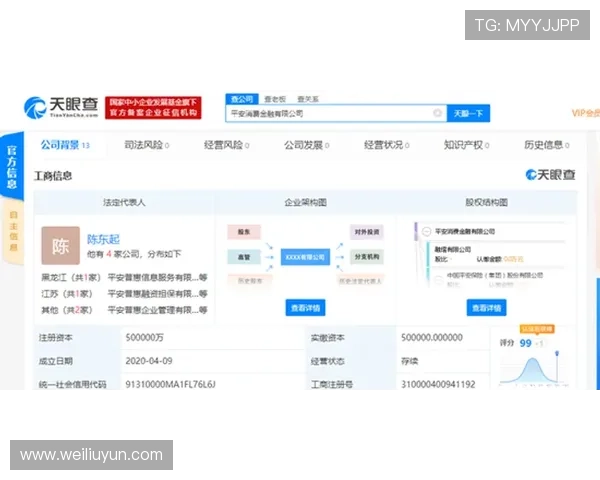Switch to the 查关系 search tab
The height and width of the screenshot is (480, 600).
coord(308,99)
